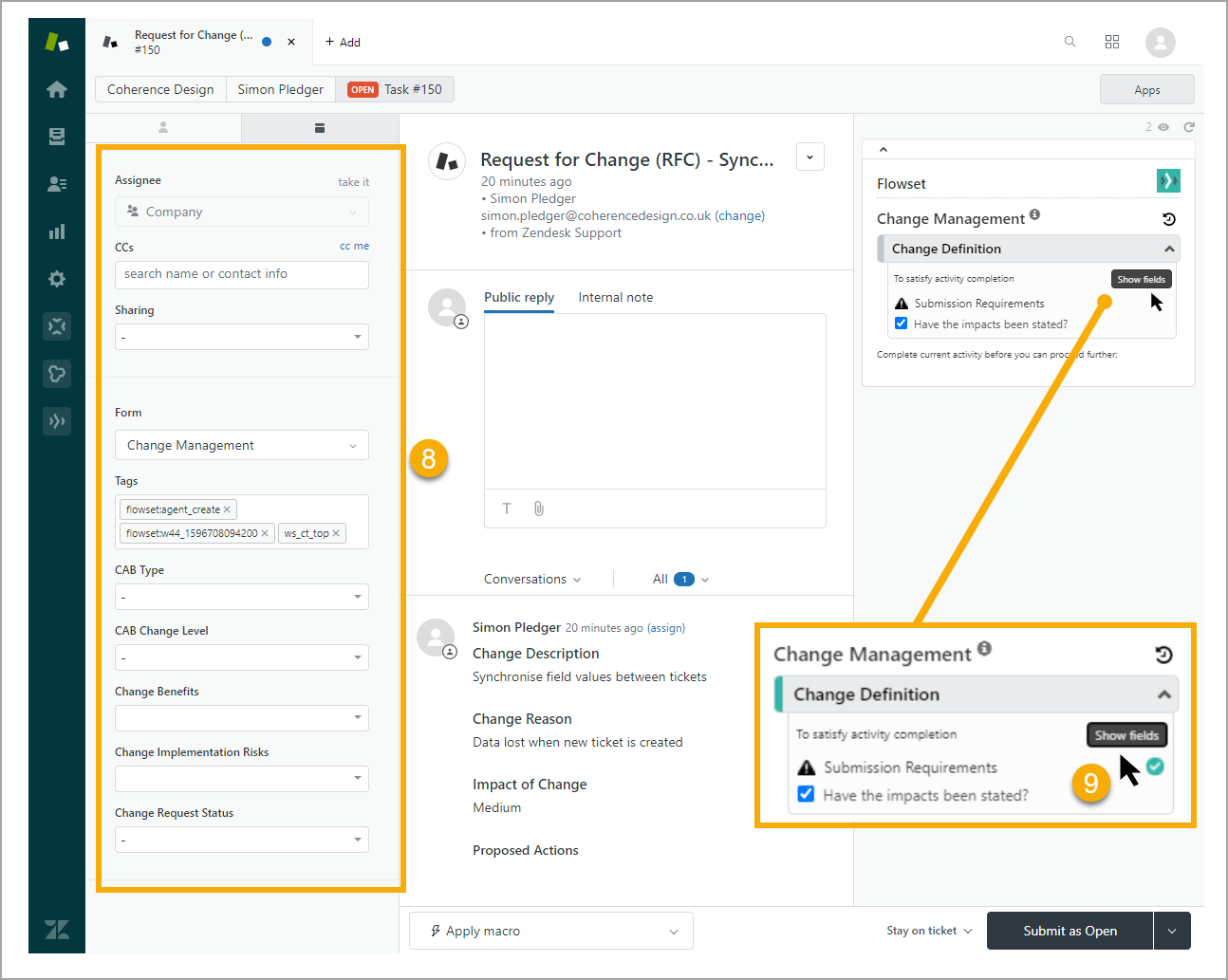The image size is (1228, 980).
Task: Open the Sharing dropdown
Action: click(242, 337)
